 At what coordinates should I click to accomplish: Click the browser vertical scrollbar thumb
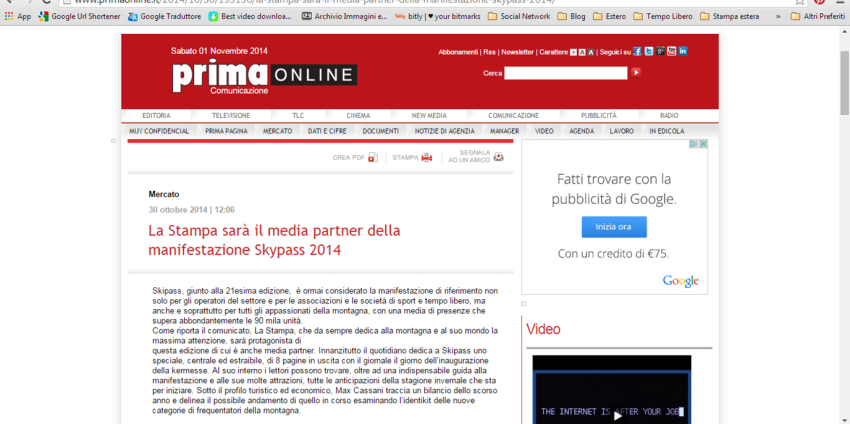click(845, 82)
